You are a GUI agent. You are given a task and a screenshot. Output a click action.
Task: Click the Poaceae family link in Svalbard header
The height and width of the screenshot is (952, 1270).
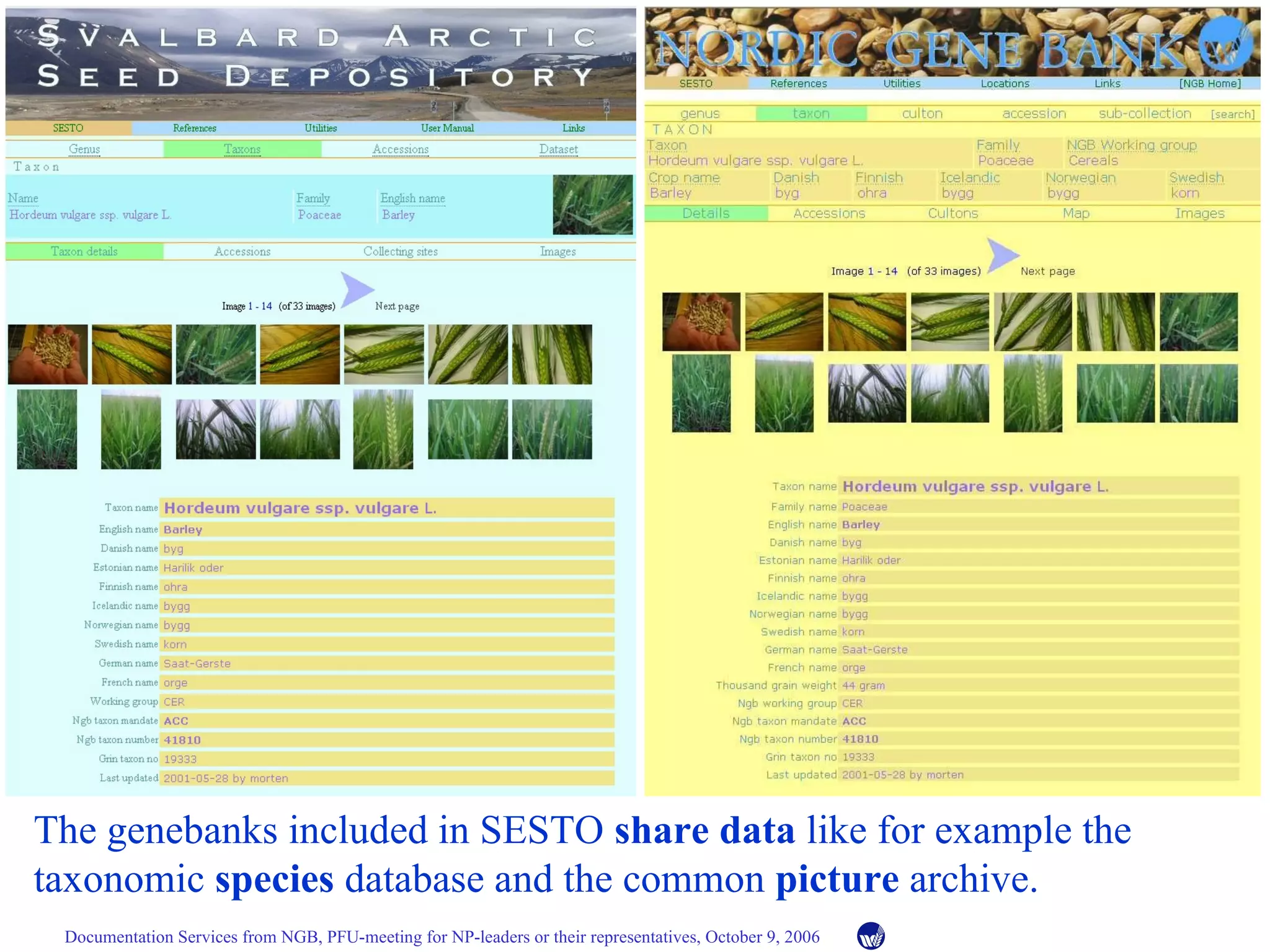point(319,215)
